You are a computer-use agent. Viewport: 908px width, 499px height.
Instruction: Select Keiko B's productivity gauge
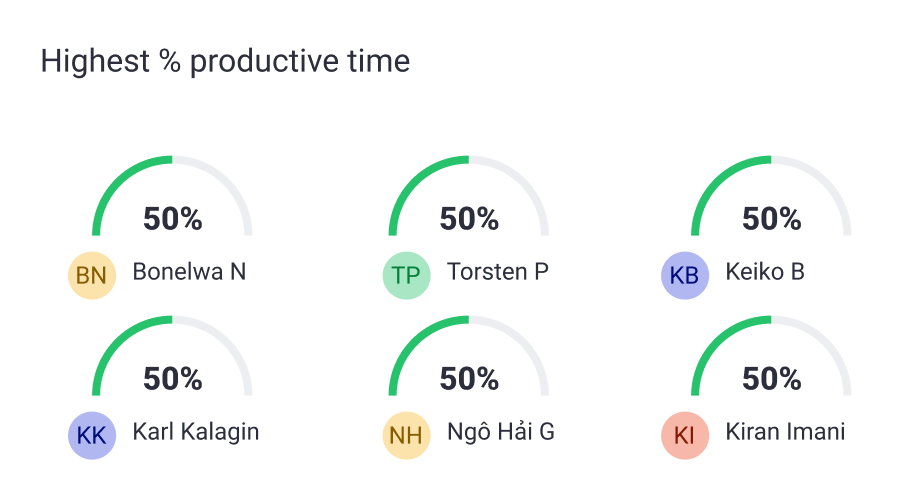click(x=771, y=196)
